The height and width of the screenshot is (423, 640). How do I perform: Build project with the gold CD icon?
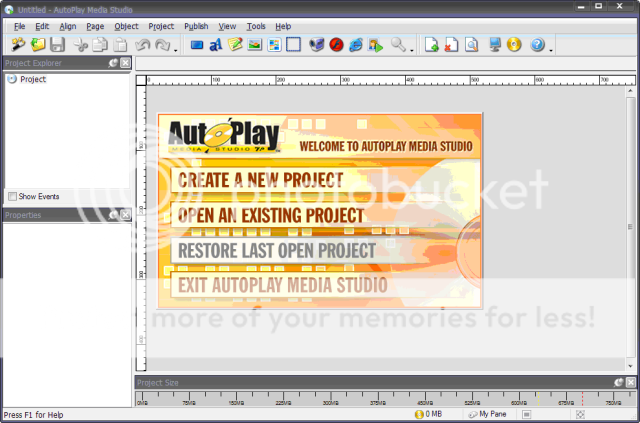point(514,45)
